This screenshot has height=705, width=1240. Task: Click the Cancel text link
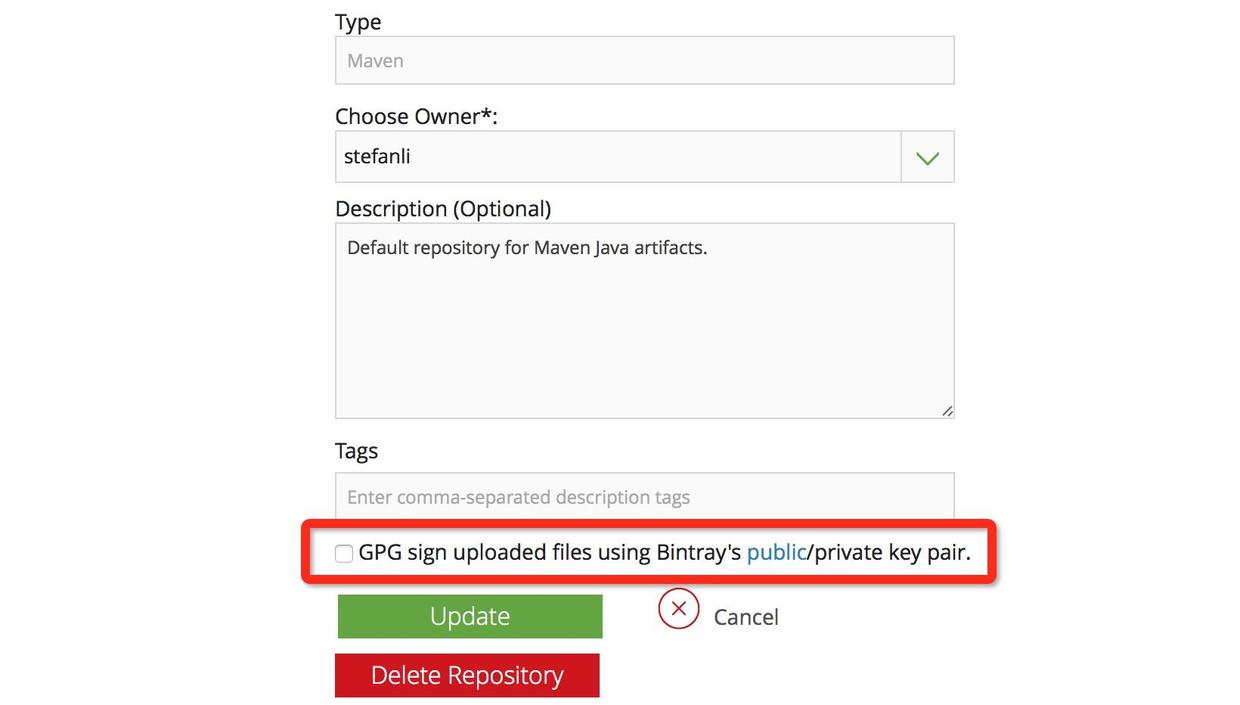[746, 617]
